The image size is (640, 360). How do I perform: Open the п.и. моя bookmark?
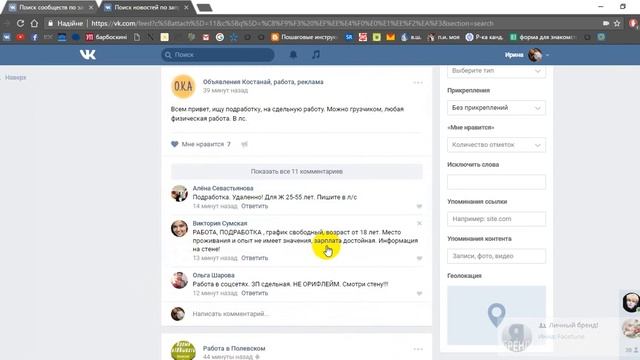[443, 37]
